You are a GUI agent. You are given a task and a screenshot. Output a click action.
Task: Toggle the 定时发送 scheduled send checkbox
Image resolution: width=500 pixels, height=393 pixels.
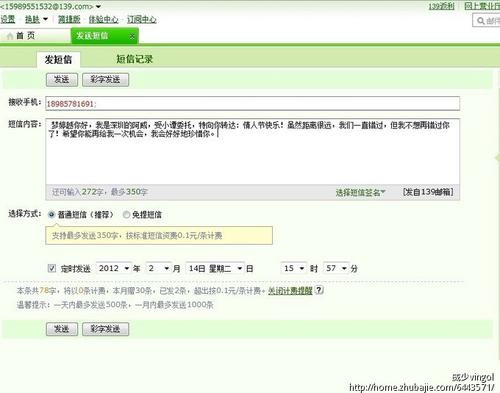click(52, 268)
